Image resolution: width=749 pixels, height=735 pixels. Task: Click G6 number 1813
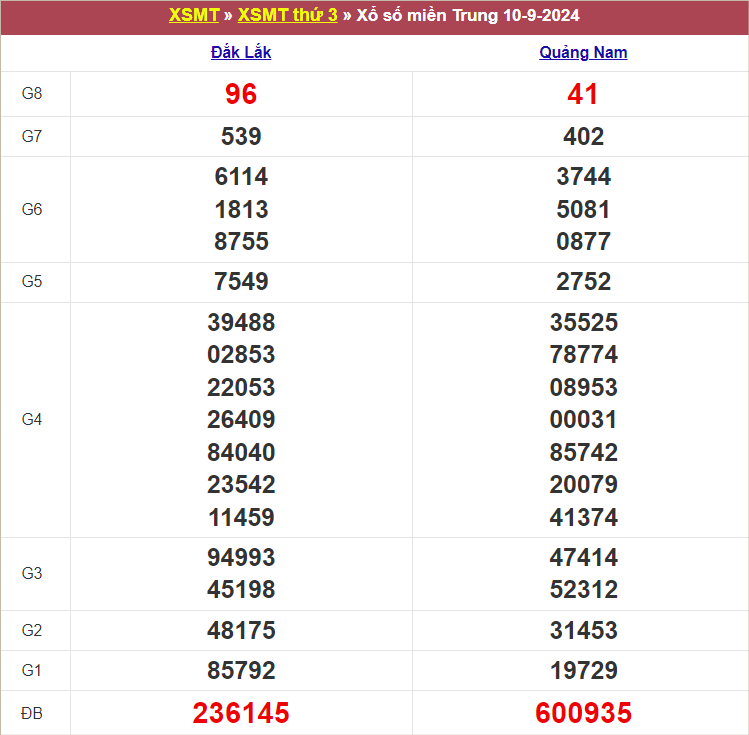[241, 210]
